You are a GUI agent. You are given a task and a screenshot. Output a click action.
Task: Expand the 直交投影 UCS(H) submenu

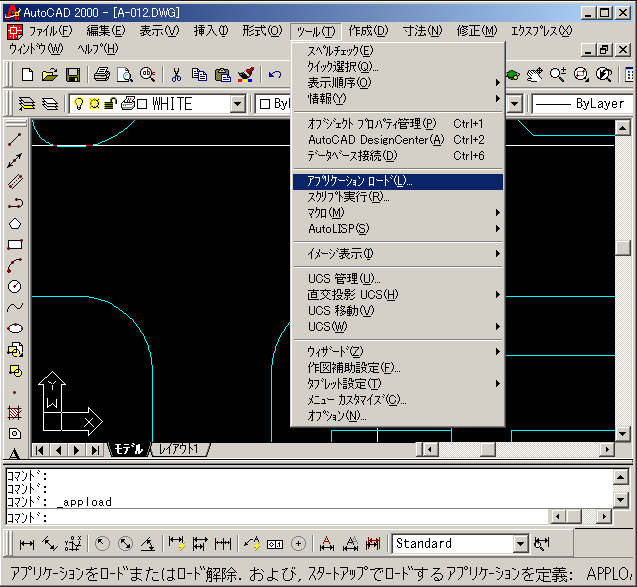pyautogui.click(x=398, y=295)
